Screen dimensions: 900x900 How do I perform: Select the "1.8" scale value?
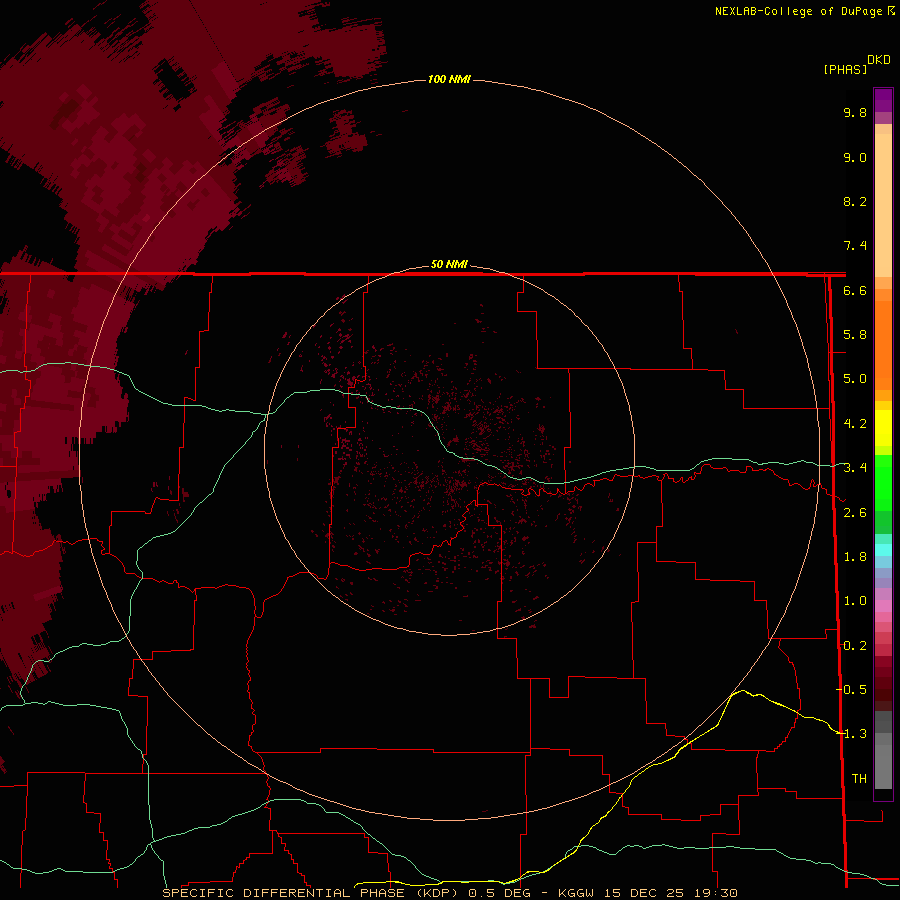click(855, 557)
